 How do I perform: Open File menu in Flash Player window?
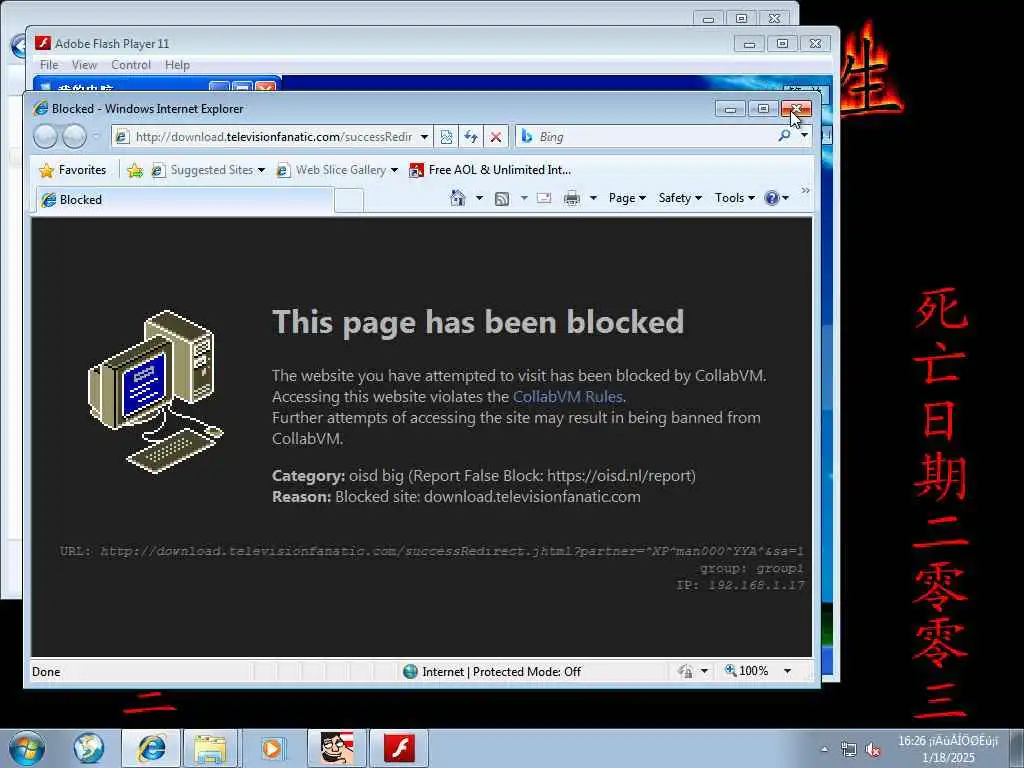pos(49,65)
